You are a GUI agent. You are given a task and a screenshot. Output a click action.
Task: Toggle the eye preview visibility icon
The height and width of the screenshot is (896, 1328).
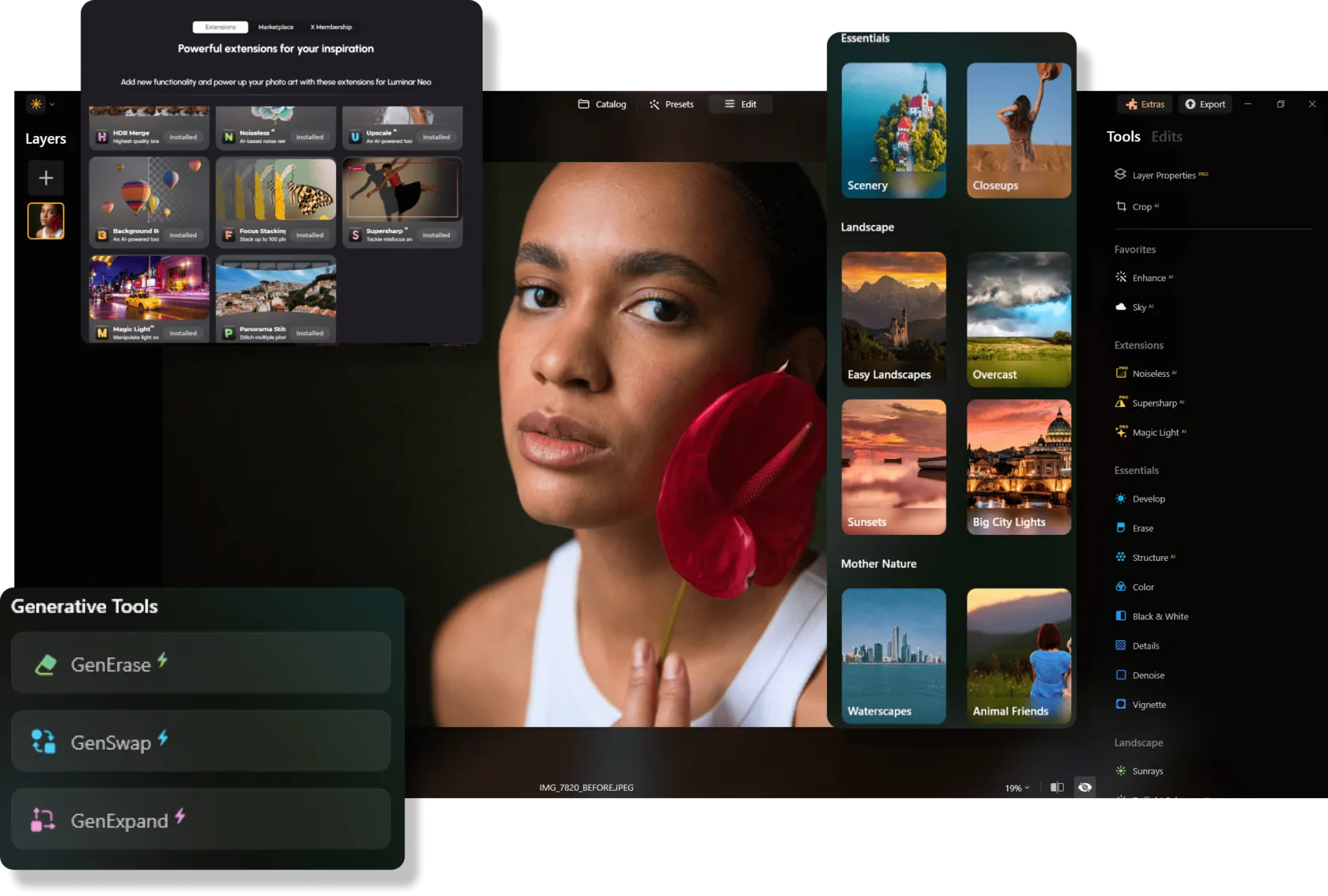coord(1085,788)
